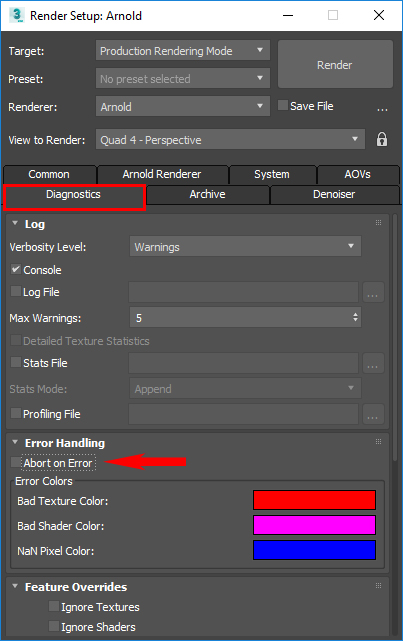This screenshot has height=641, width=403.
Task: Enable the Profiling File checkbox
Action: [x=16, y=413]
